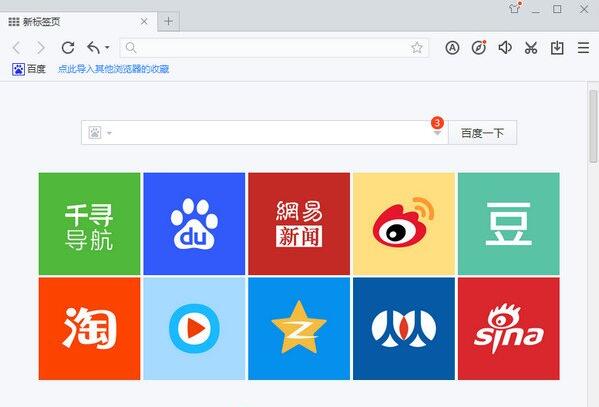The width and height of the screenshot is (599, 407).
Task: Open notification dropdown with badge 3
Action: tap(437, 128)
